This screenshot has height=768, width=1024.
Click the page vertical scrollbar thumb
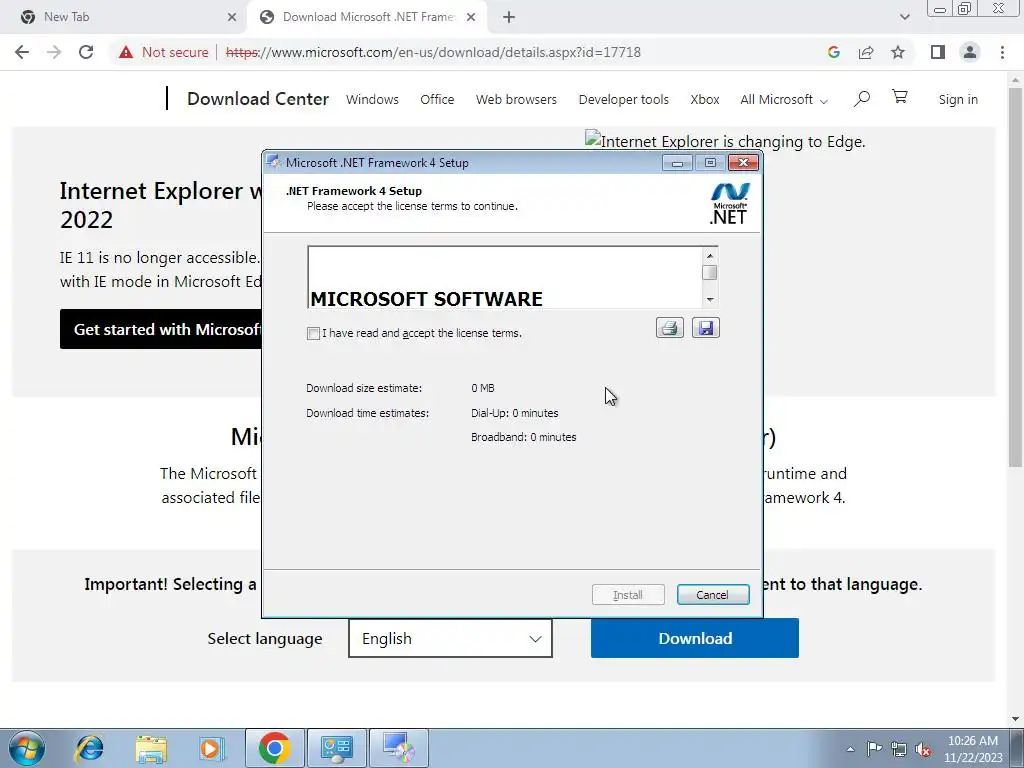click(1015, 278)
